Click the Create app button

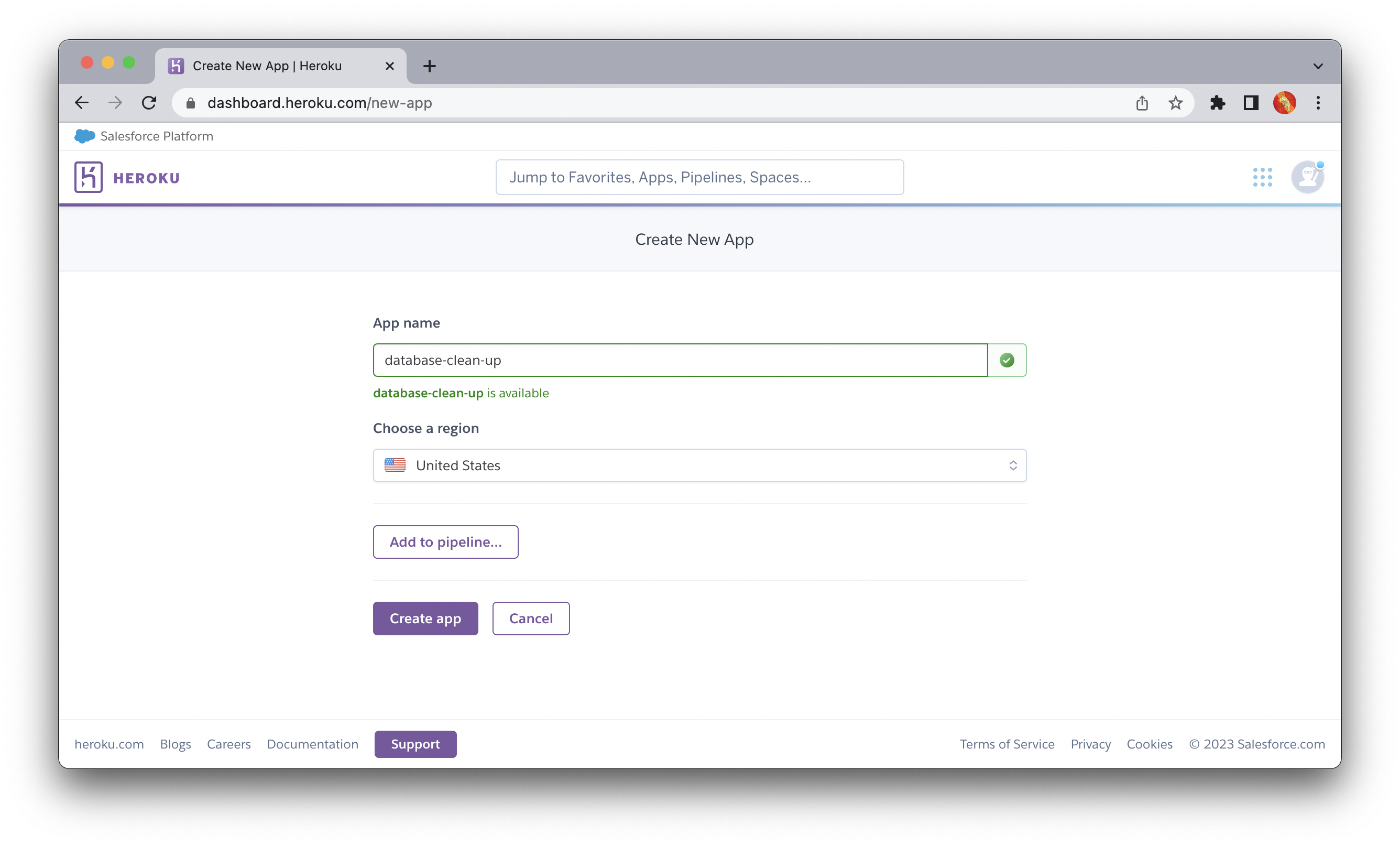pyautogui.click(x=425, y=619)
